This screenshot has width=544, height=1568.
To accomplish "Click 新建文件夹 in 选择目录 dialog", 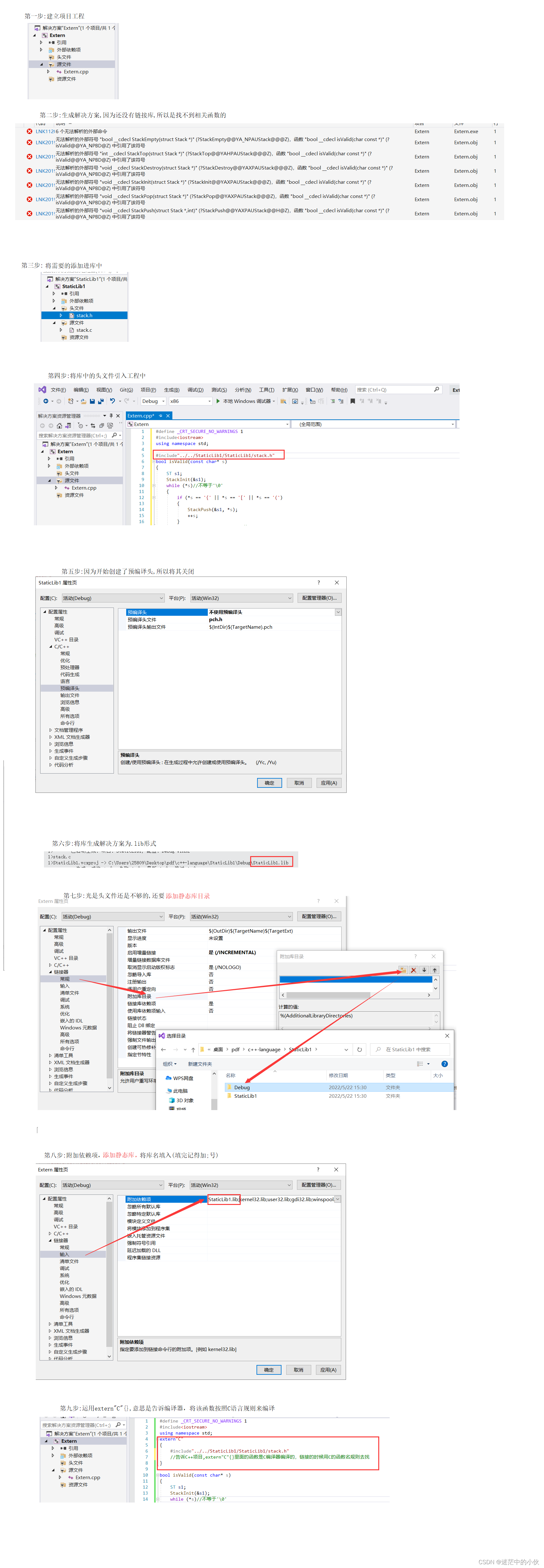I will pyautogui.click(x=200, y=1064).
